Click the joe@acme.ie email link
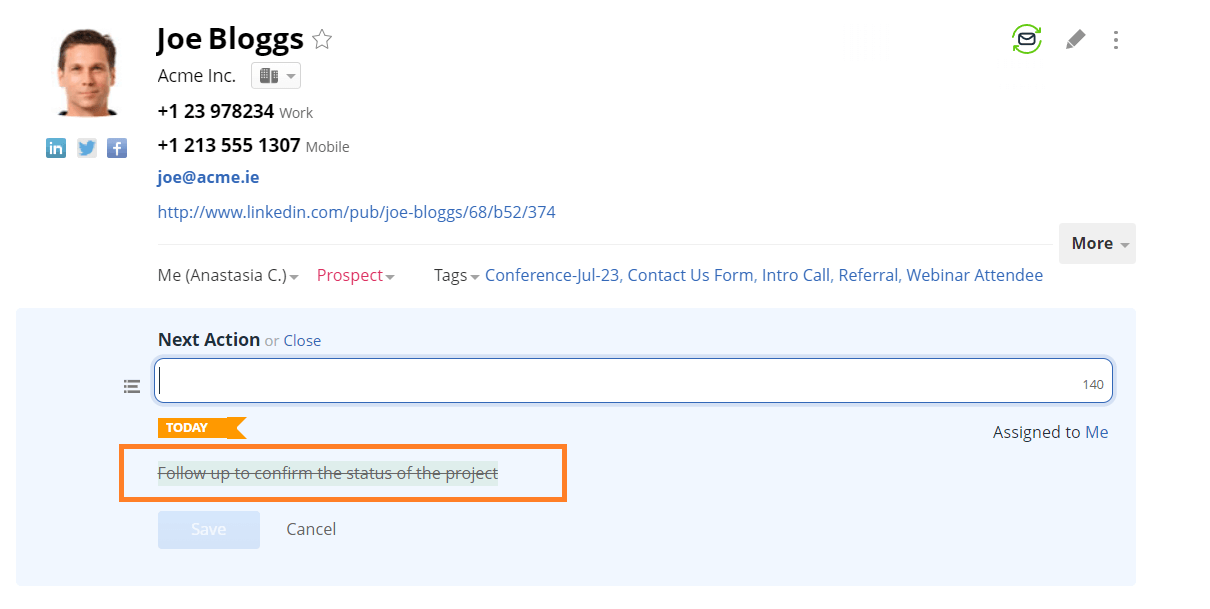 pyautogui.click(x=208, y=178)
